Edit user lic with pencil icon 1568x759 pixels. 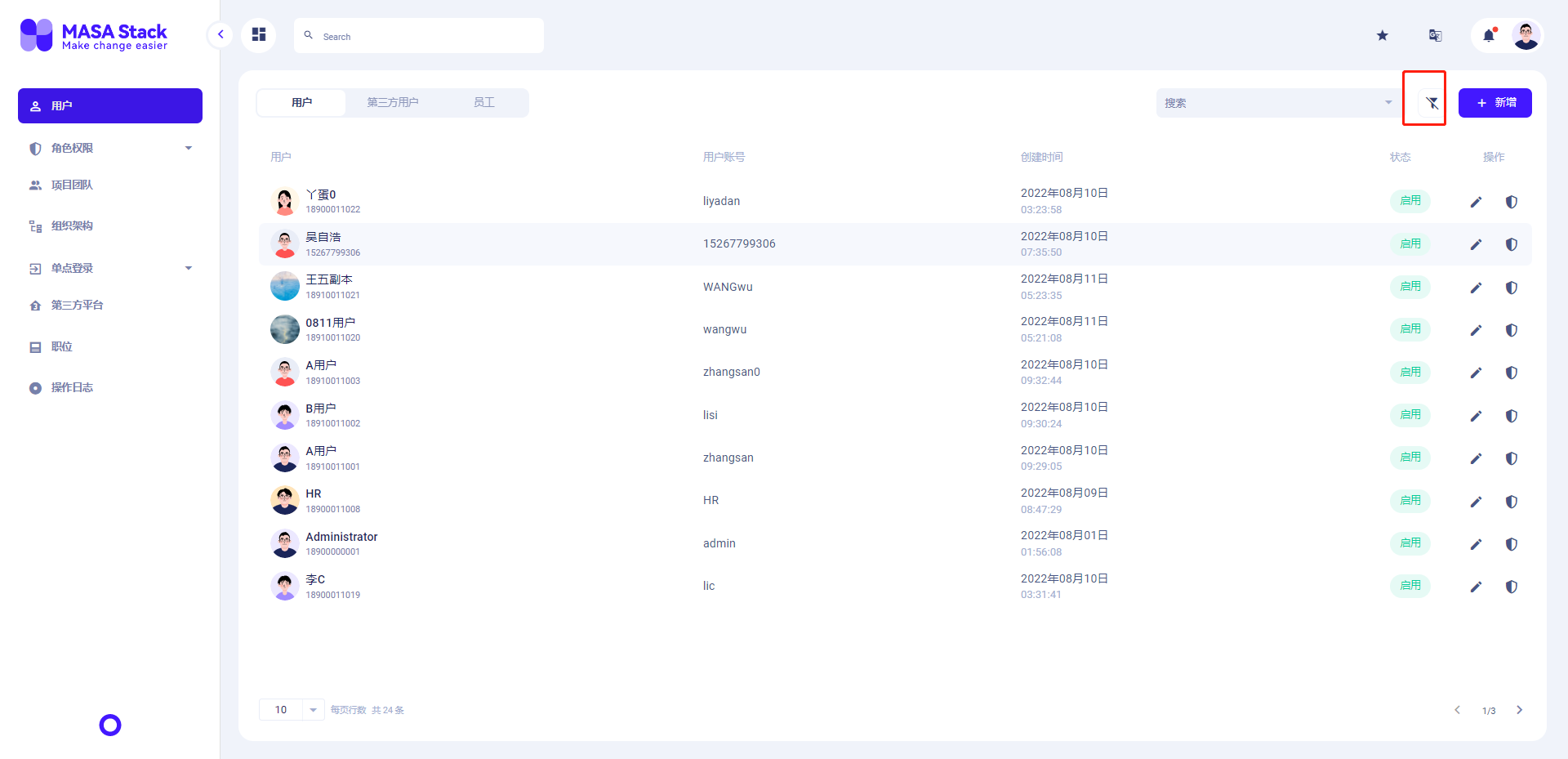1476,587
